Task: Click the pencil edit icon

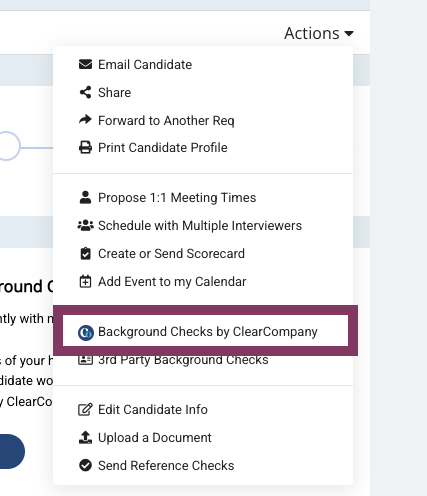Action: pos(85,409)
